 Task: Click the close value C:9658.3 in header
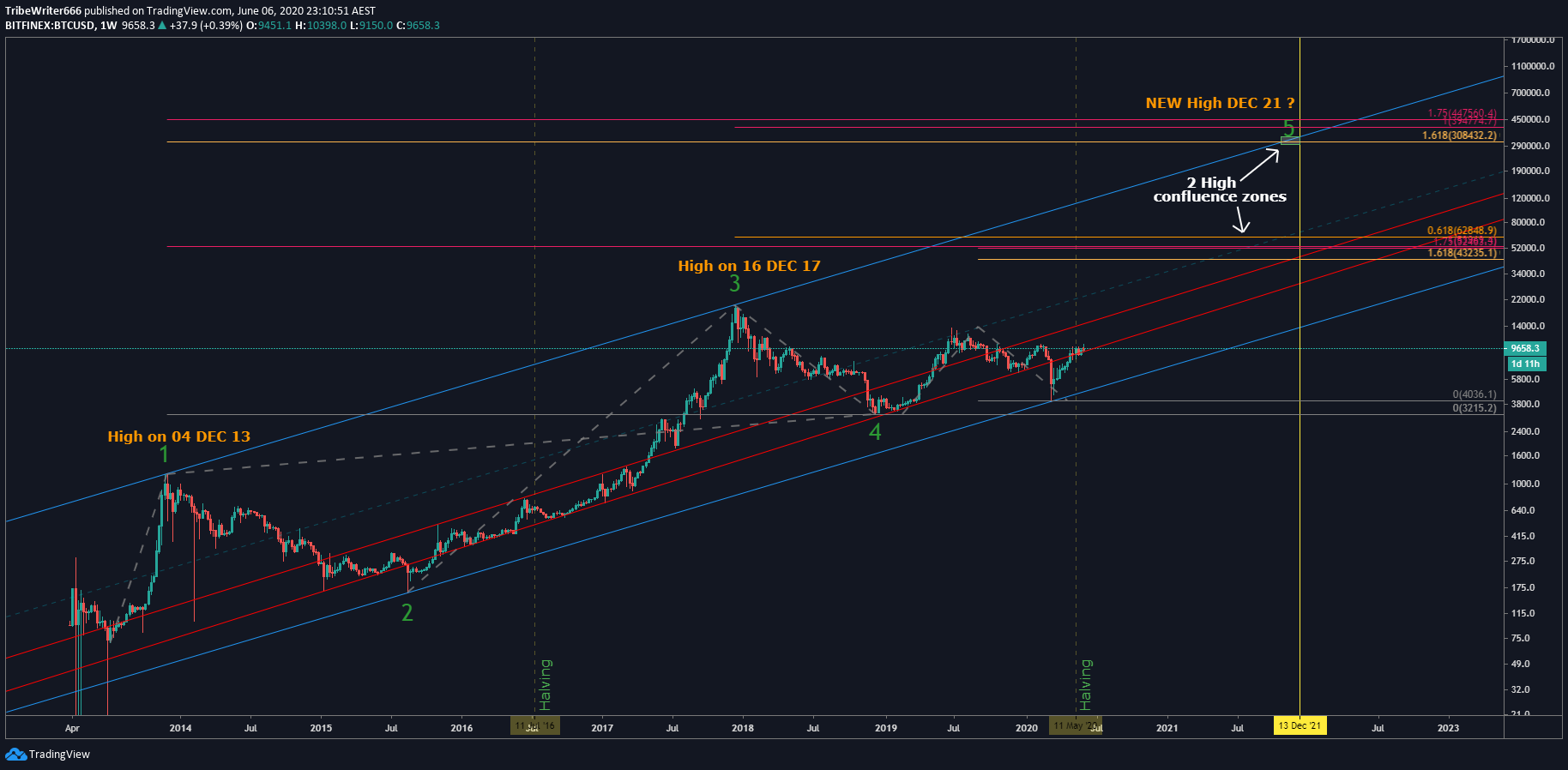[417, 26]
